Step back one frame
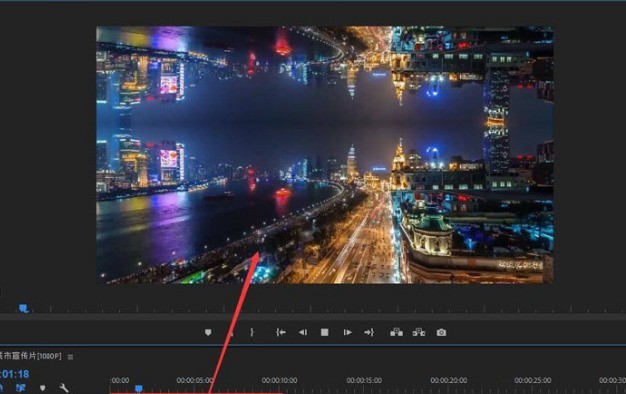Screen dimensions: 626x394 point(303,332)
